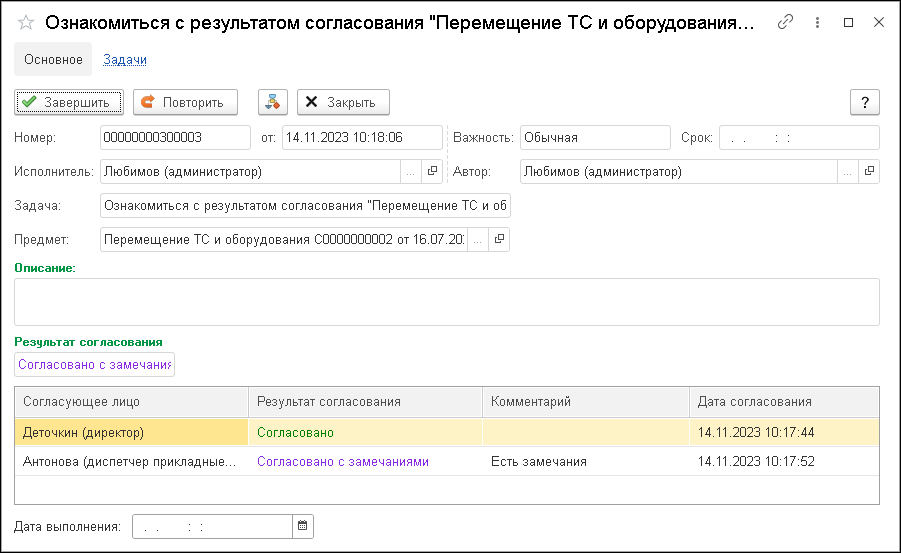Select the Деточкин (директор) row
Image resolution: width=901 pixels, height=553 pixels.
(447, 432)
